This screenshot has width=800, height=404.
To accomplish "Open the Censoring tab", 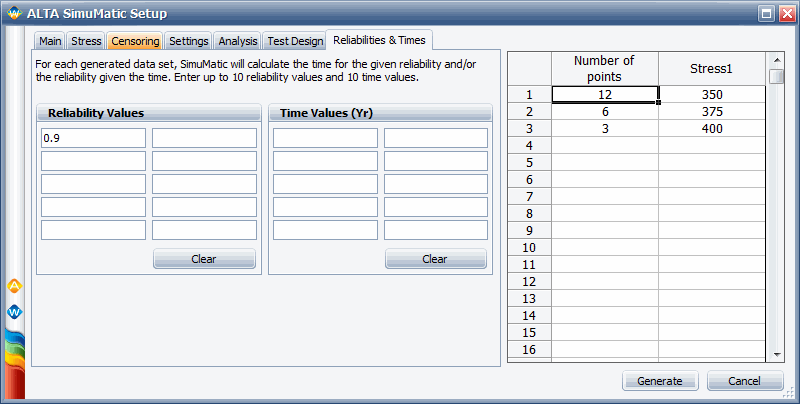I will [135, 41].
